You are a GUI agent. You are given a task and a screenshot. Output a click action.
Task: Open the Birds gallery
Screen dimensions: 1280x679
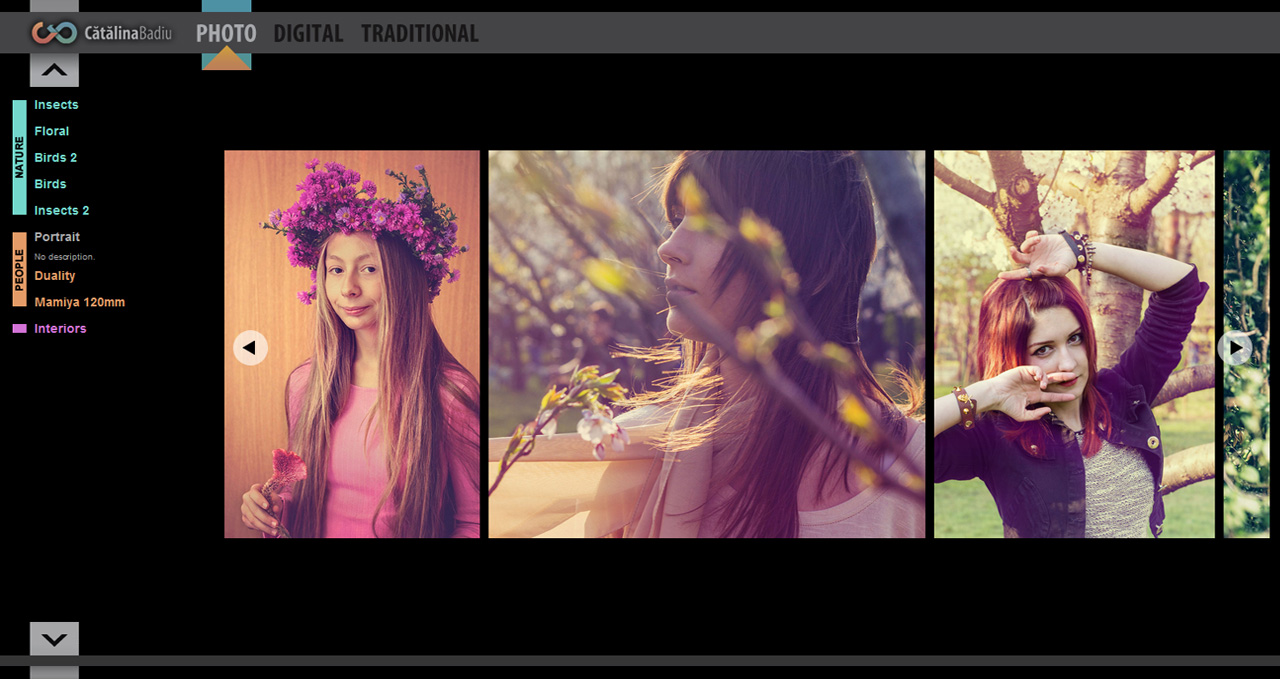click(x=50, y=184)
